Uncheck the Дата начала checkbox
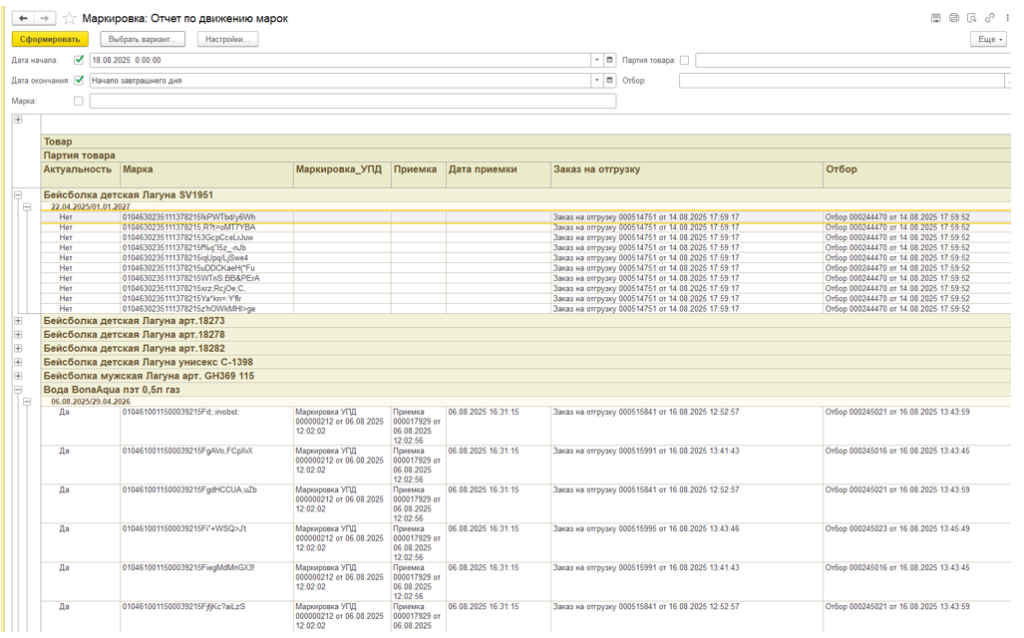1024x638 pixels. coord(79,60)
